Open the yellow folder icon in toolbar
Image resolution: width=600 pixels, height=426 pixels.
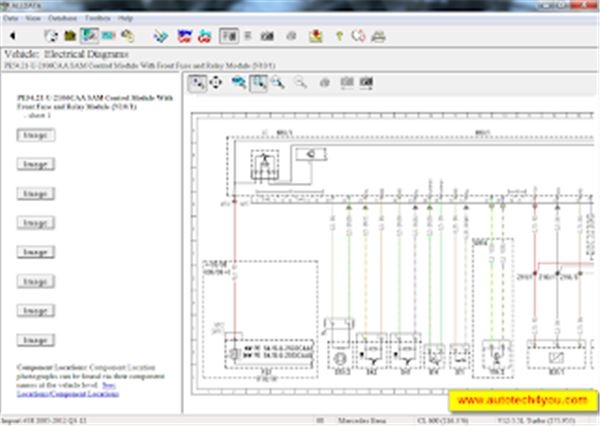coord(70,36)
